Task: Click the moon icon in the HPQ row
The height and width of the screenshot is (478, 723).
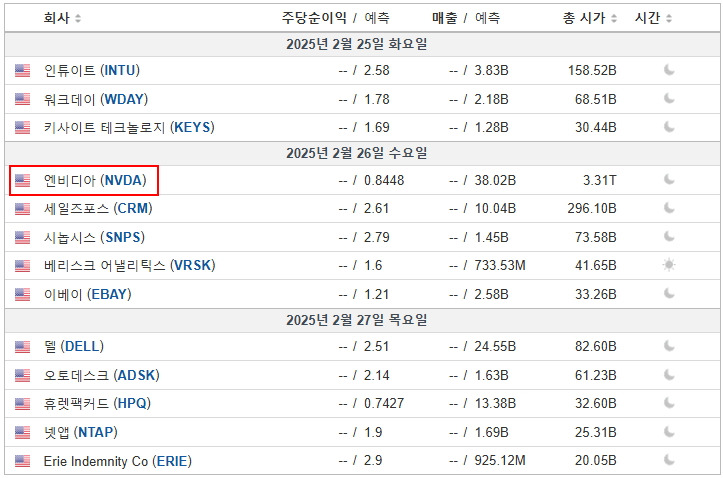Action: (x=669, y=403)
